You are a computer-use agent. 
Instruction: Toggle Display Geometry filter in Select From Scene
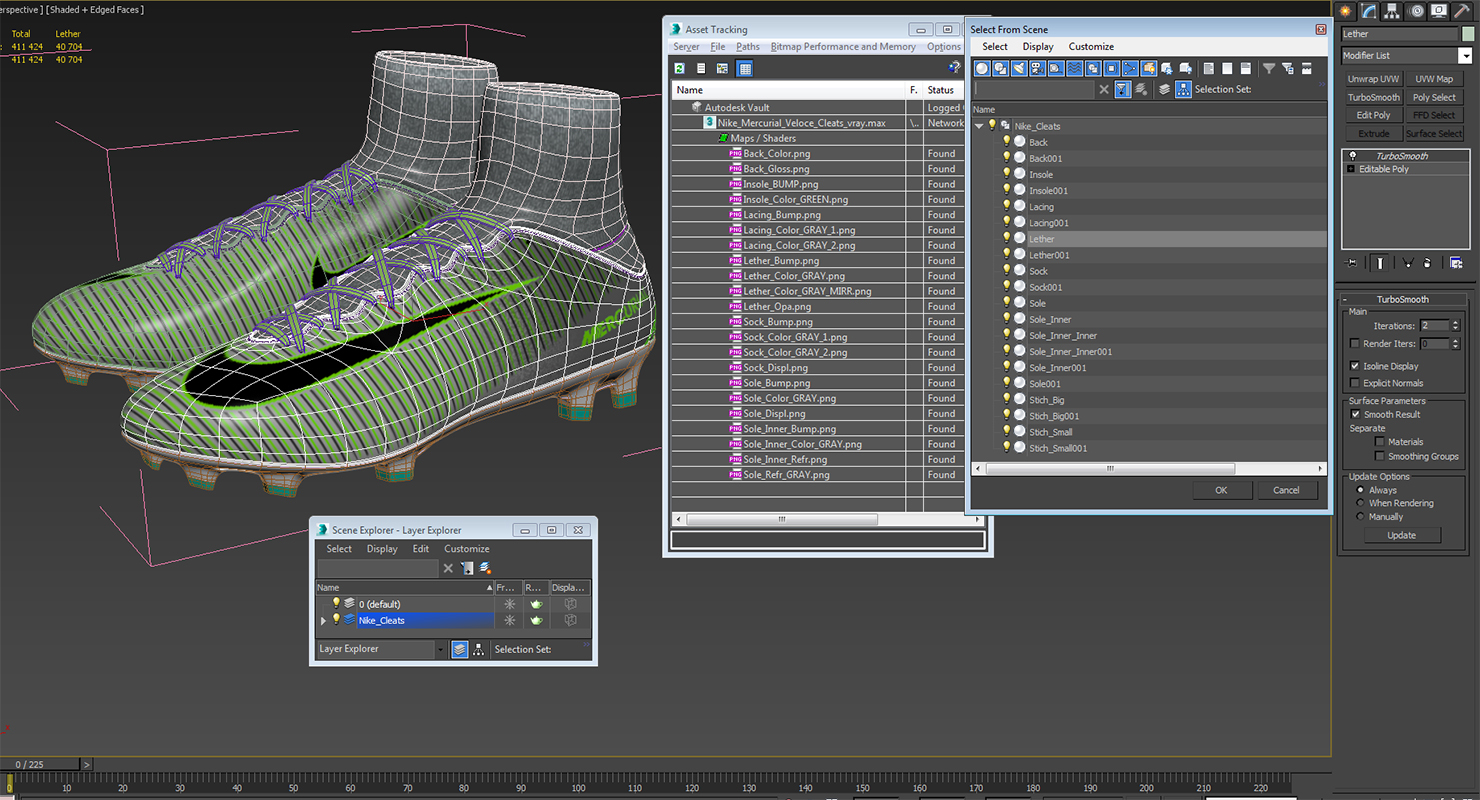point(982,68)
